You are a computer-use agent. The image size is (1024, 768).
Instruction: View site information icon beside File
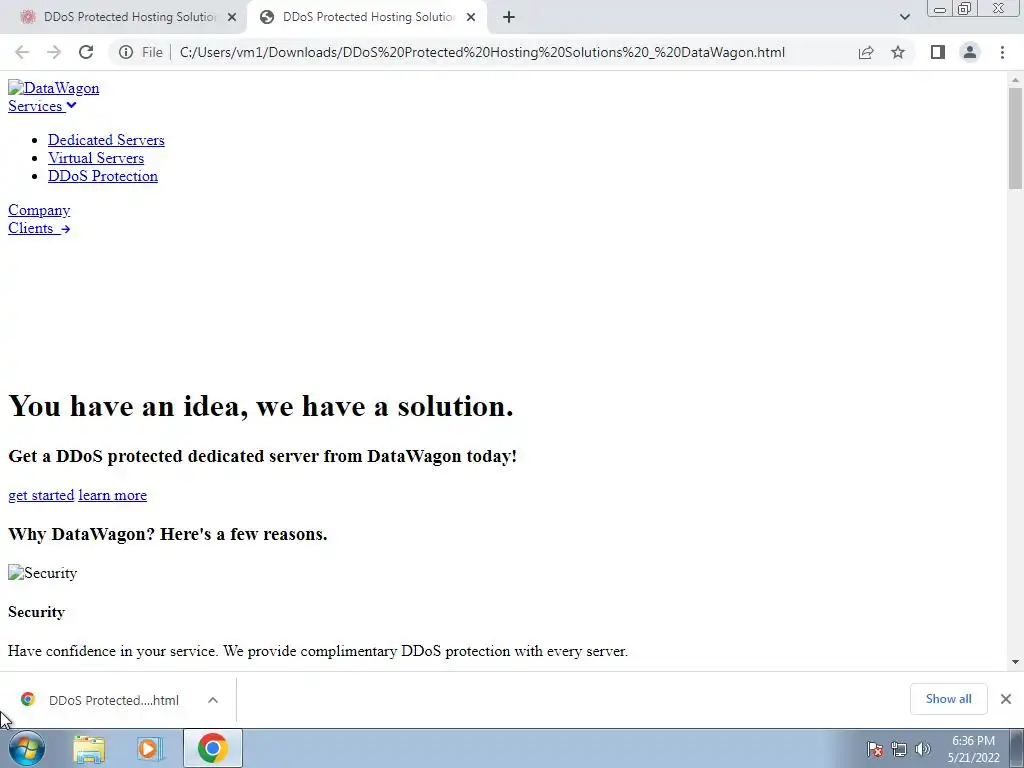126,52
